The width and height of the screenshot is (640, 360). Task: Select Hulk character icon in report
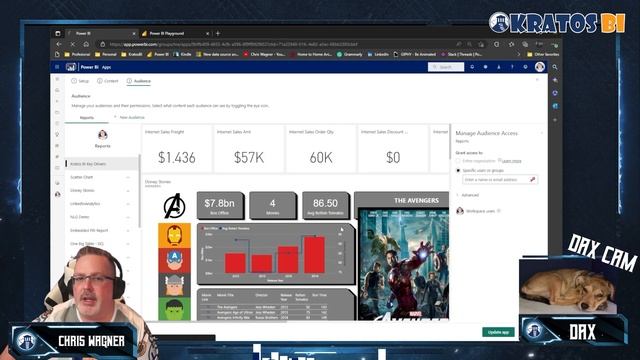pos(174,309)
